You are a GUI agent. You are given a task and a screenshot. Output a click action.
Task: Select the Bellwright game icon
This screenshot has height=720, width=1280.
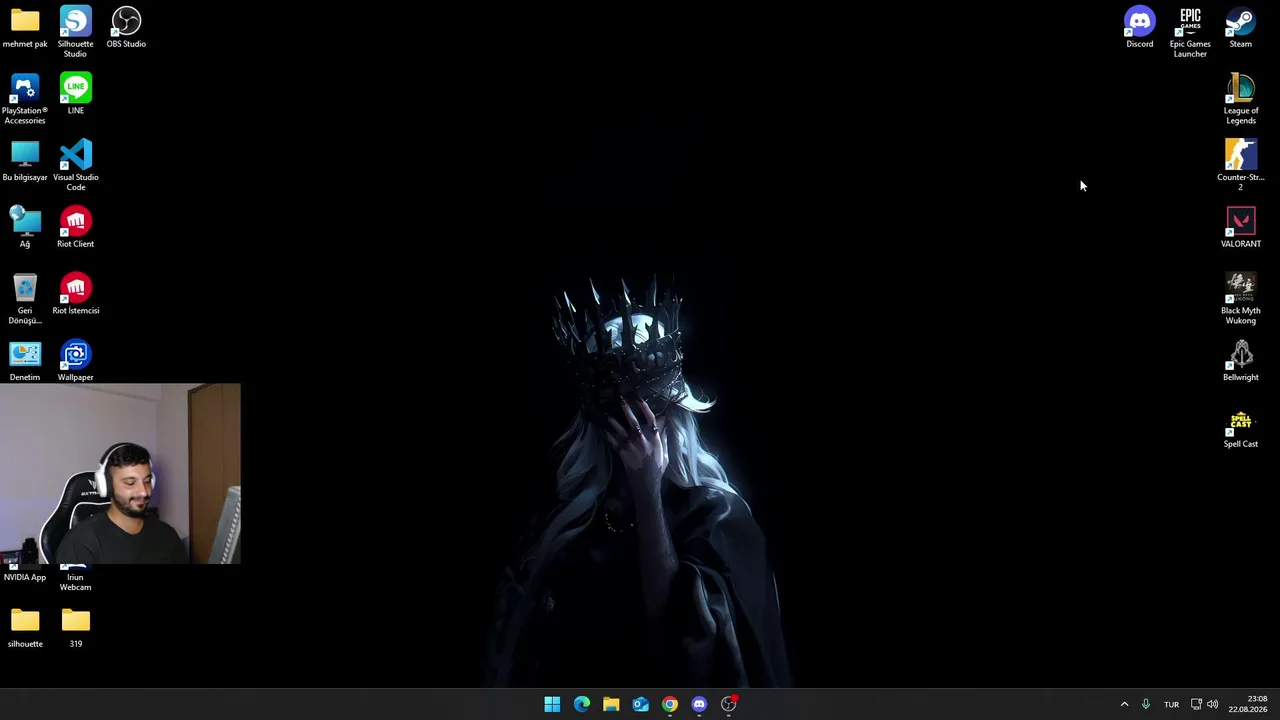[x=1240, y=361]
